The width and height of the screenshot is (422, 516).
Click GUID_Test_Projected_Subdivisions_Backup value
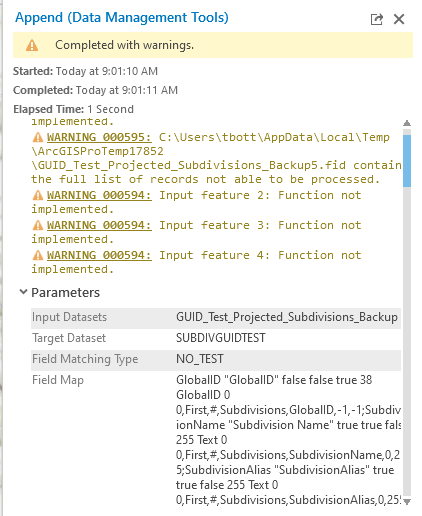287,317
